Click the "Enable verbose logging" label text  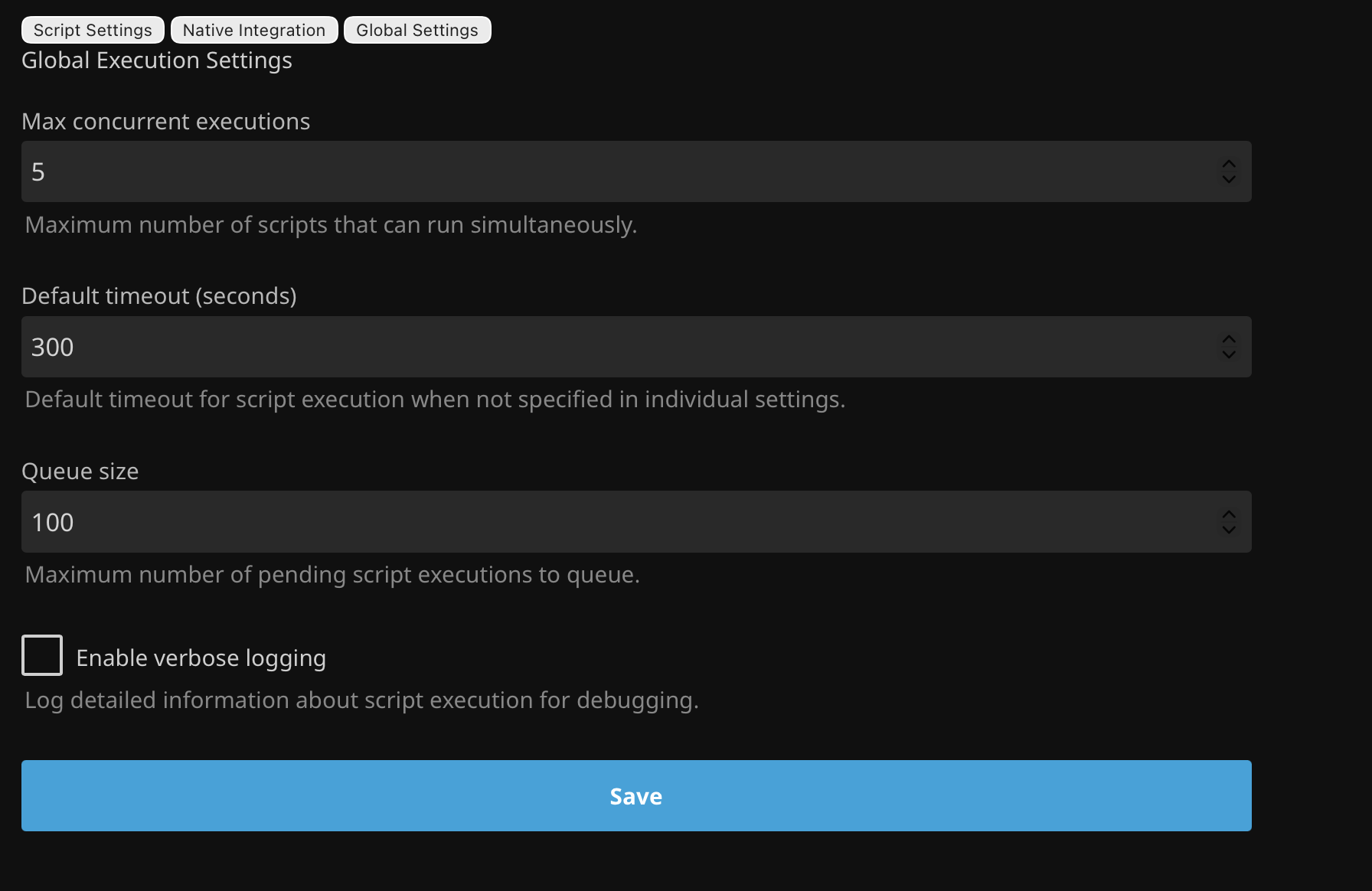point(201,658)
